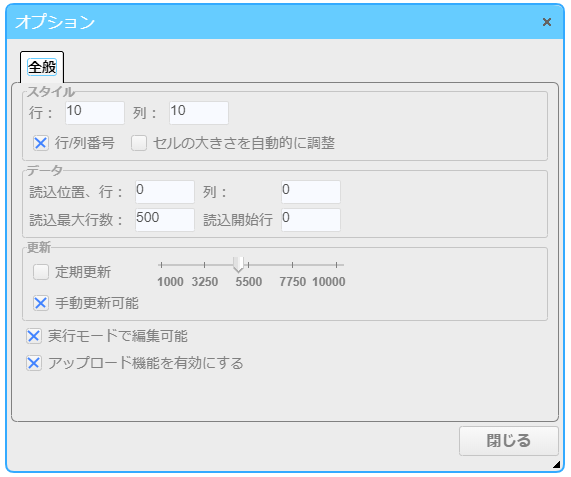This screenshot has width=571, height=477.
Task: Click the dialog resize grip corner icon
Action: 556,464
